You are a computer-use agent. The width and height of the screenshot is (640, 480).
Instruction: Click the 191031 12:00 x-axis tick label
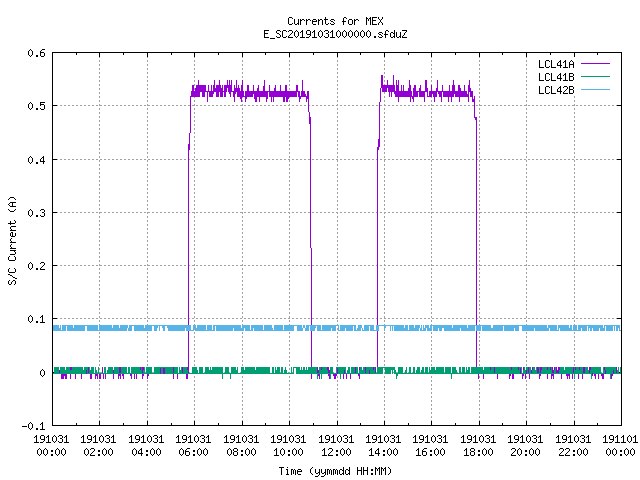336,446
